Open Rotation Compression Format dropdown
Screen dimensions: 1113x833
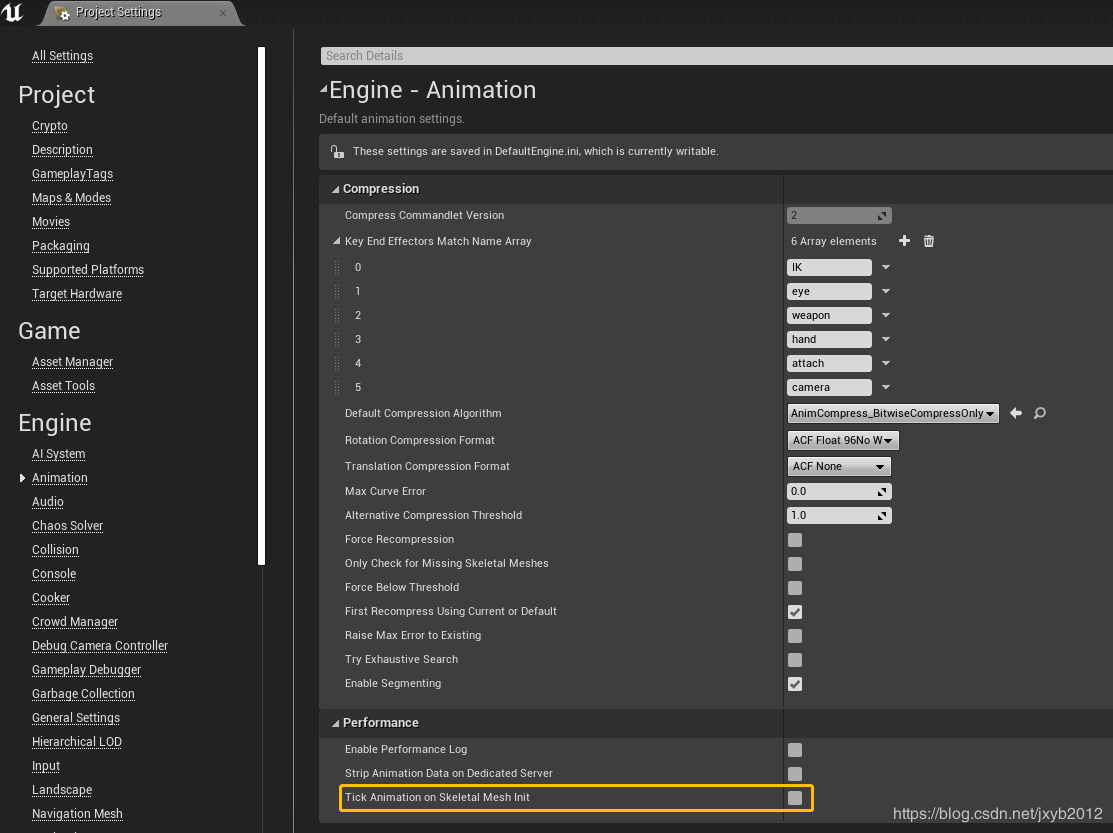click(843, 440)
